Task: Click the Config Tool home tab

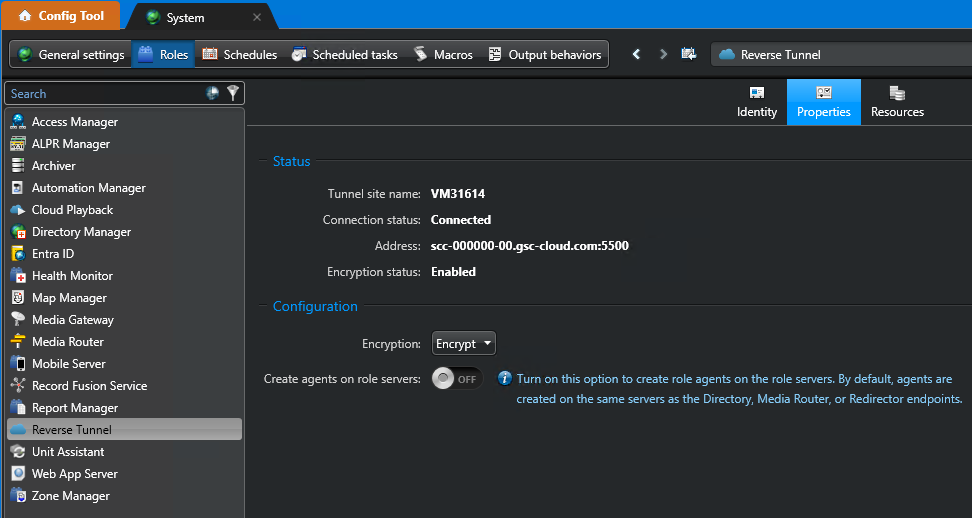Action: [x=60, y=16]
